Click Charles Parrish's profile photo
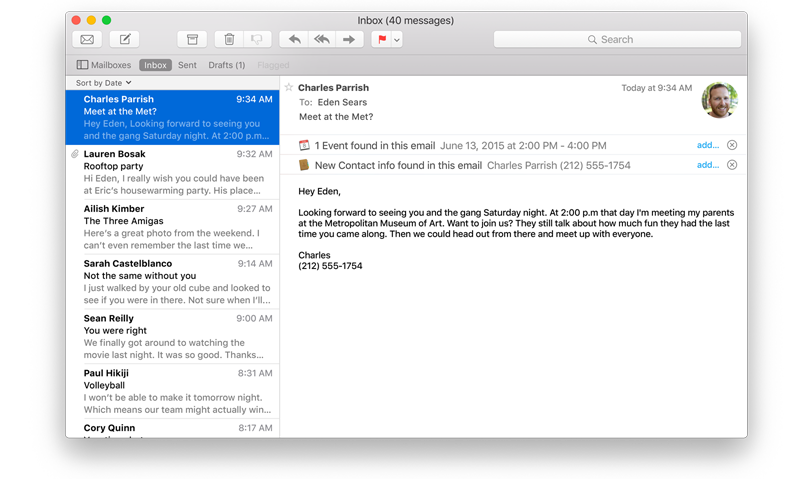 click(x=719, y=100)
